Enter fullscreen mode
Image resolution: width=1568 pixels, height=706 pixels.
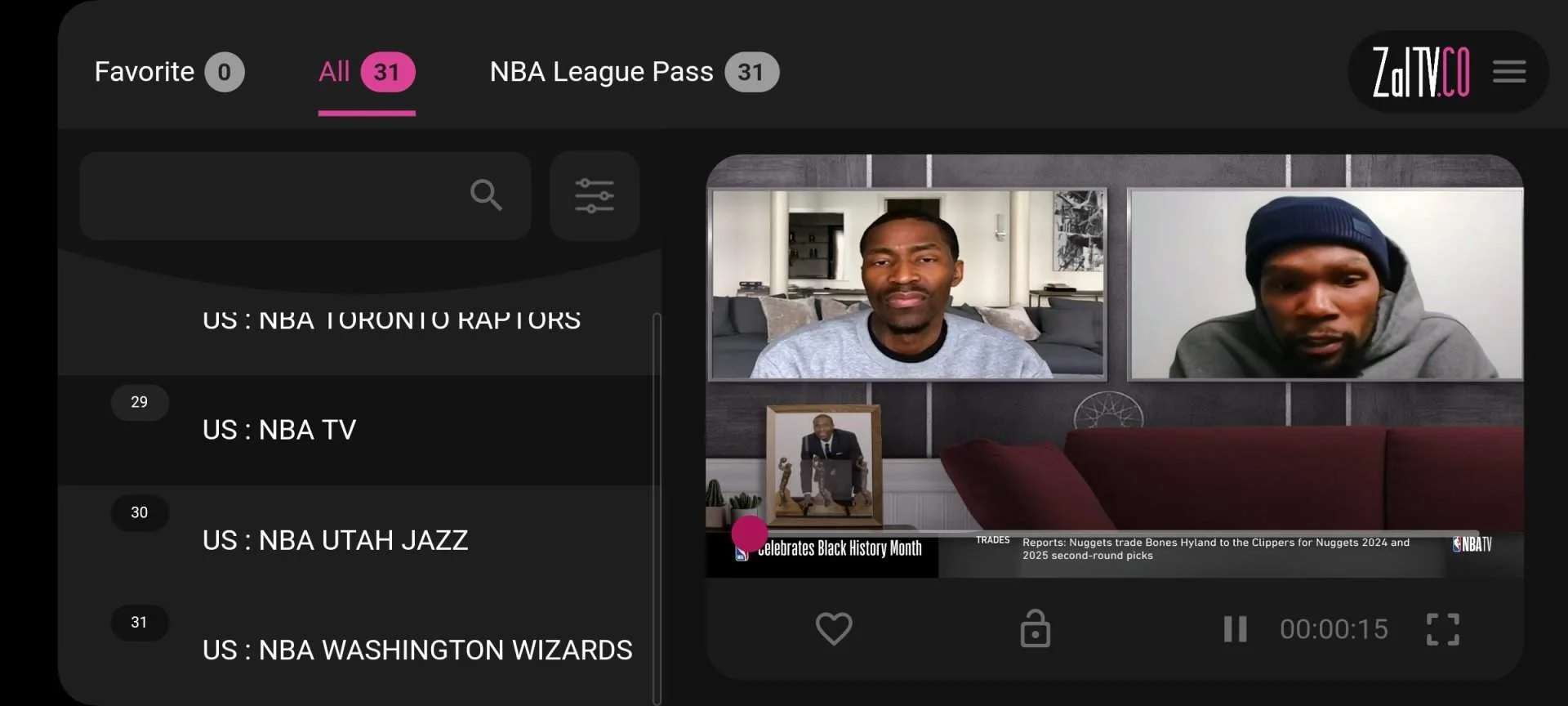tap(1443, 629)
